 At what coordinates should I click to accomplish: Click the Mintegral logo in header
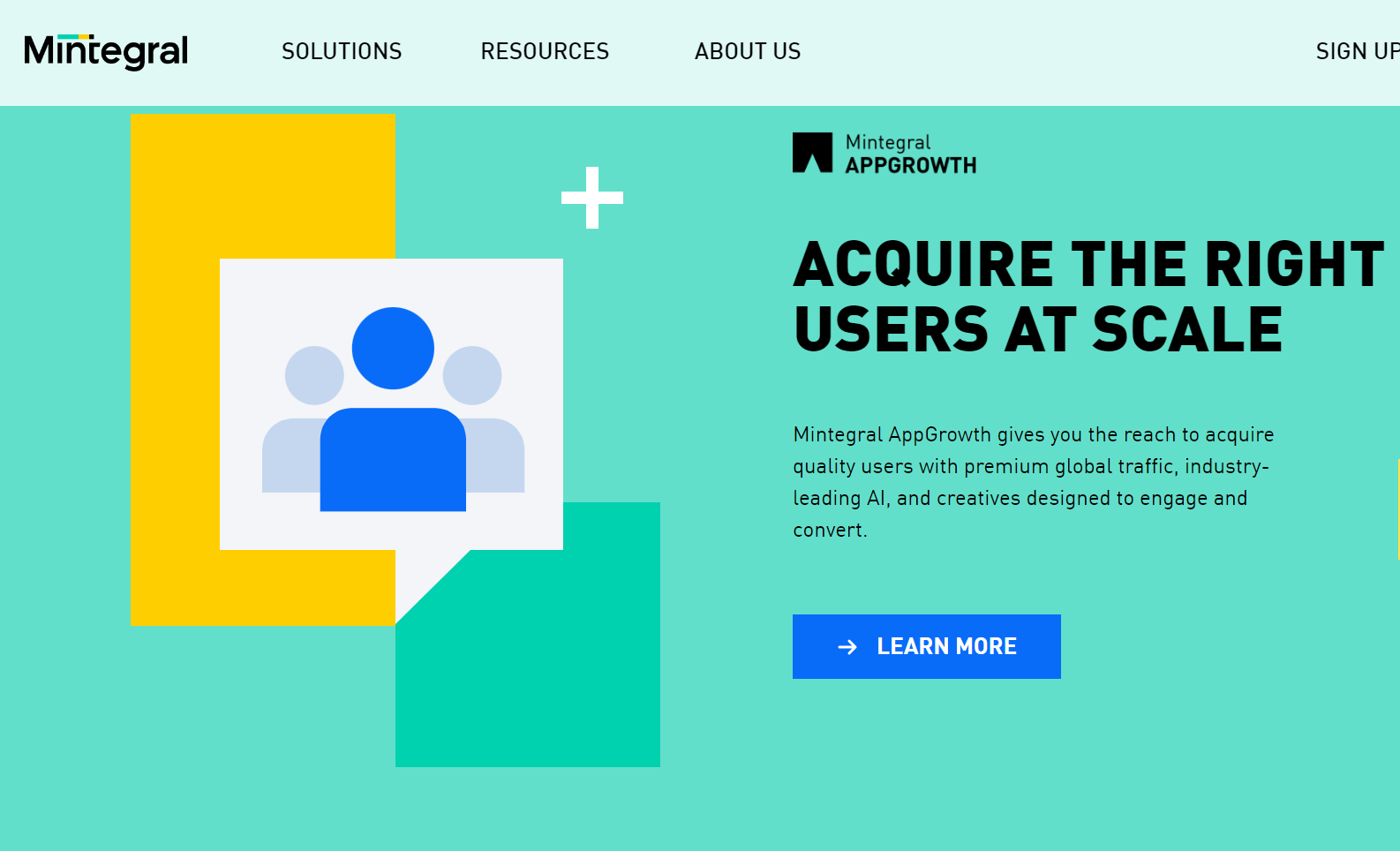tap(106, 52)
